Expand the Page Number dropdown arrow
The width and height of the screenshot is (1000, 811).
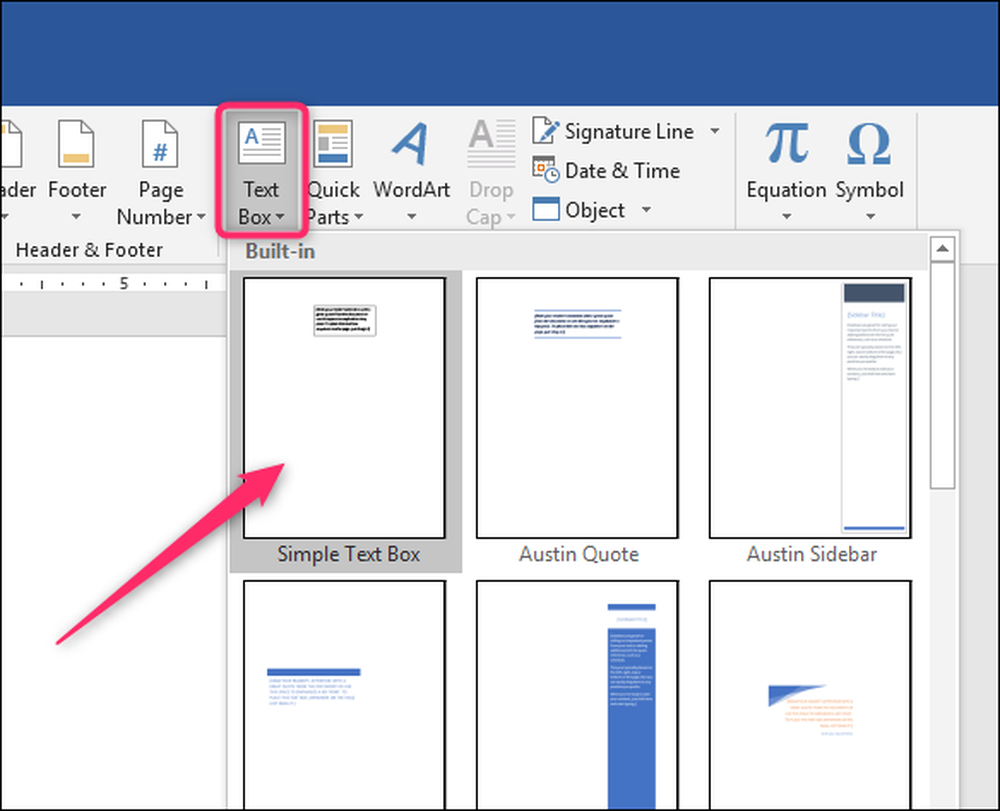tap(201, 217)
